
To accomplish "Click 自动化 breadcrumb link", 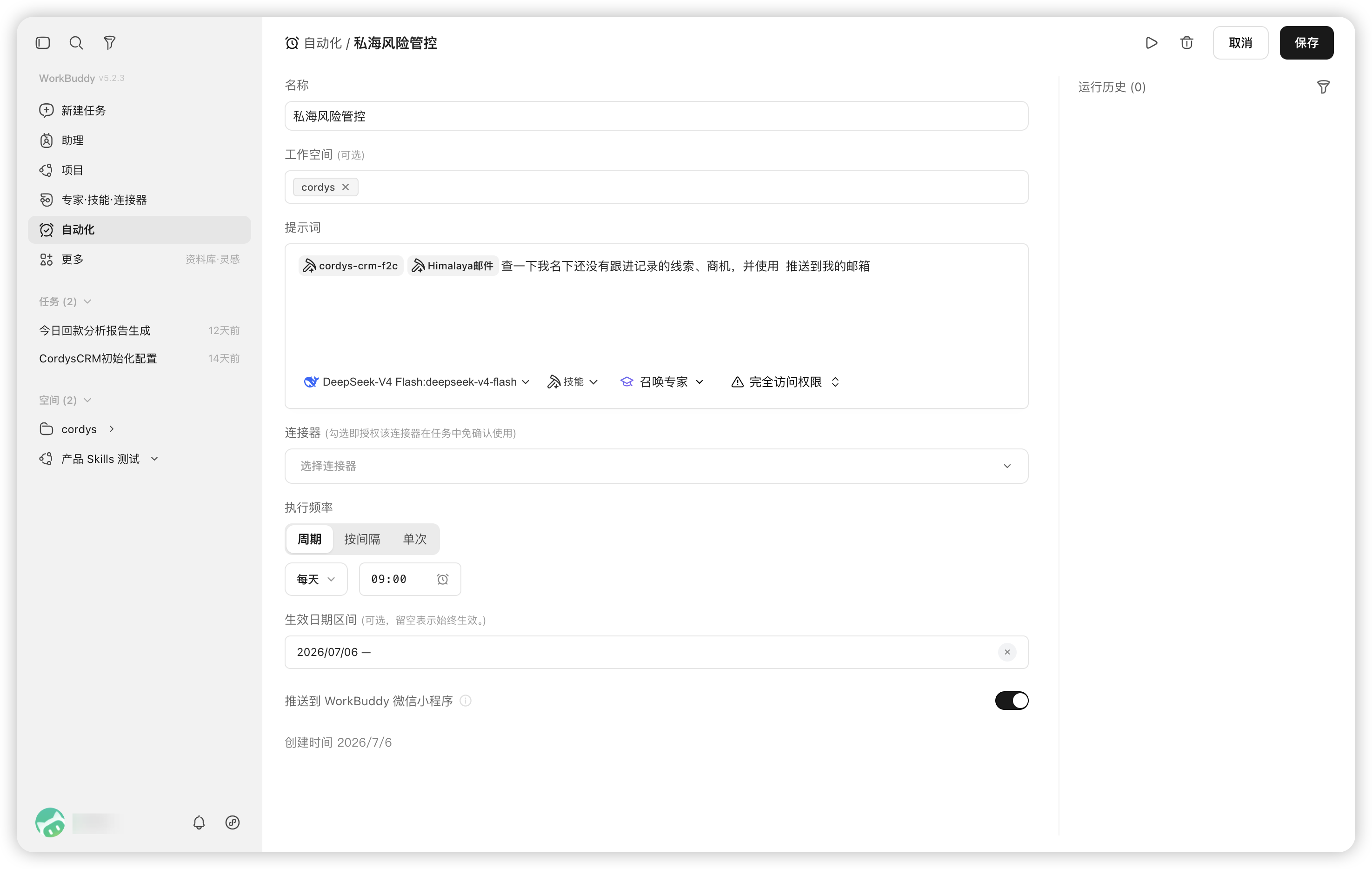I will 323,43.
